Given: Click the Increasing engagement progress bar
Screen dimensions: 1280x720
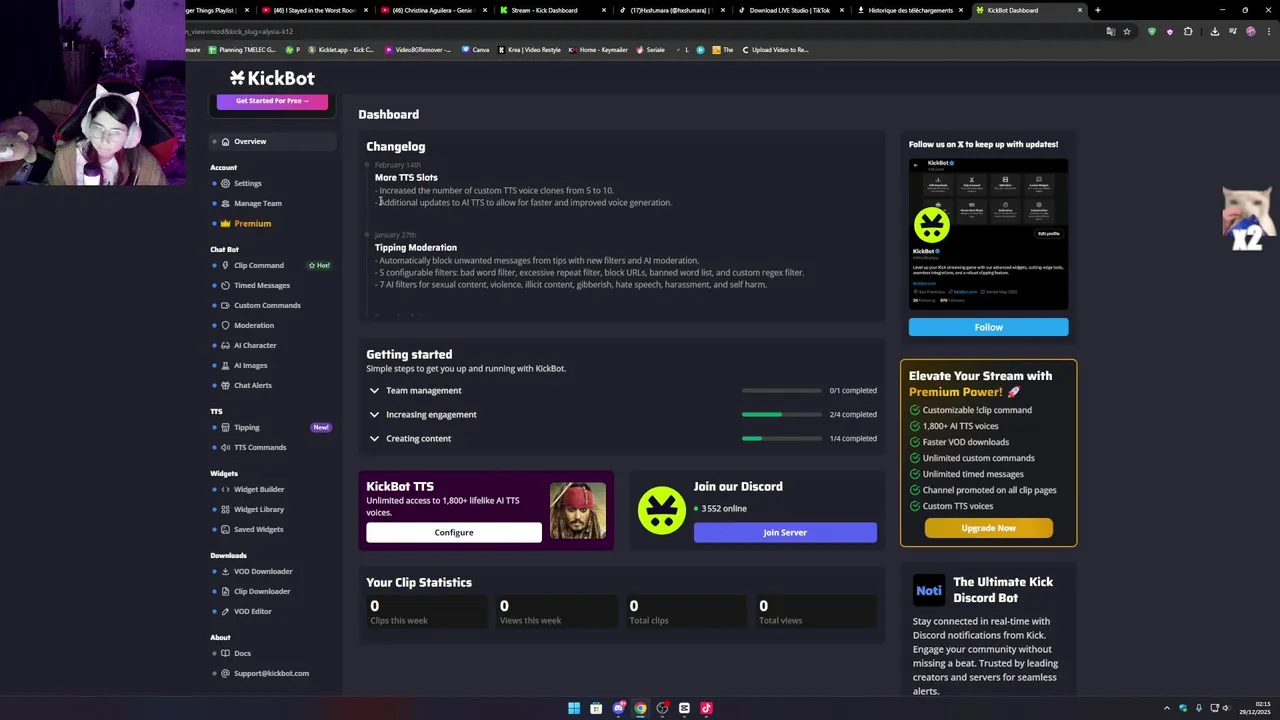Looking at the screenshot, I should [781, 414].
